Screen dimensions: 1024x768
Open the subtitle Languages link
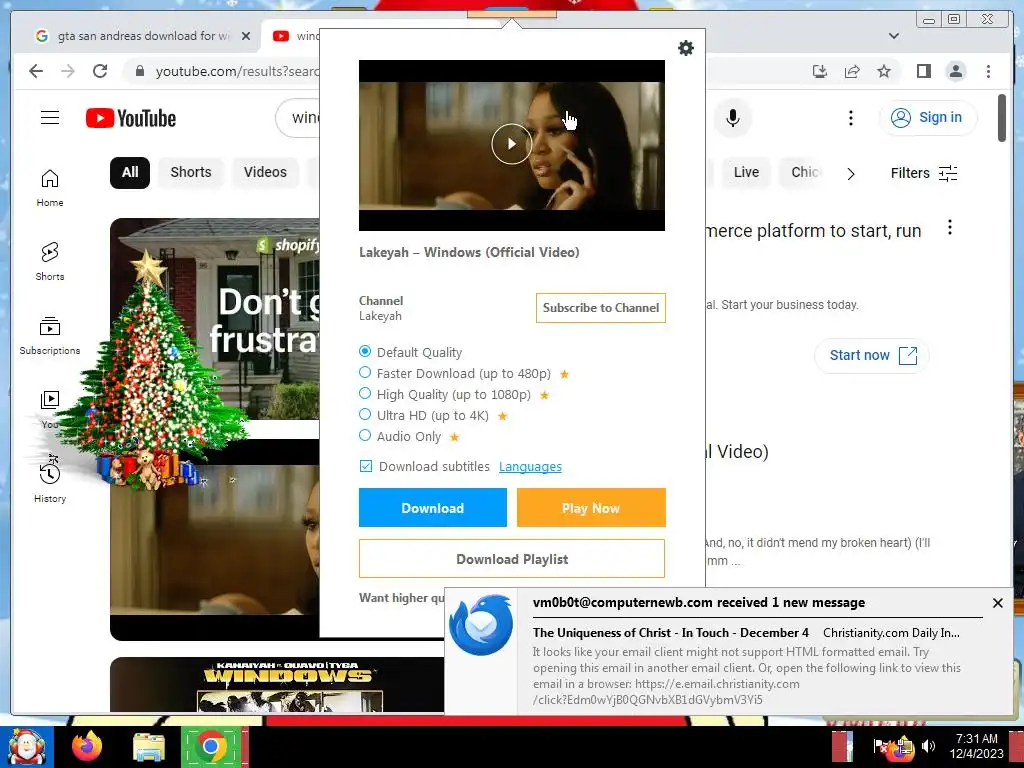tap(530, 466)
